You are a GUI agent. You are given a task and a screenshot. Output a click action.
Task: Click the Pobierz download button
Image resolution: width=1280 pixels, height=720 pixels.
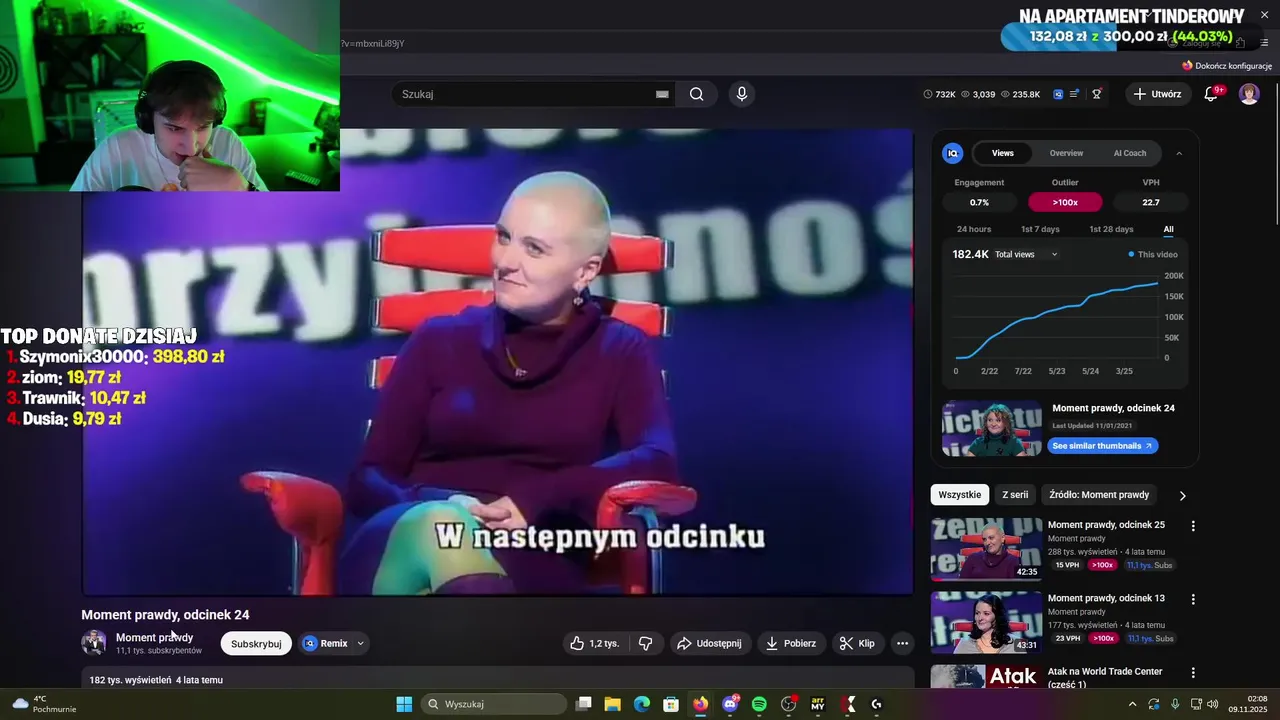point(790,643)
